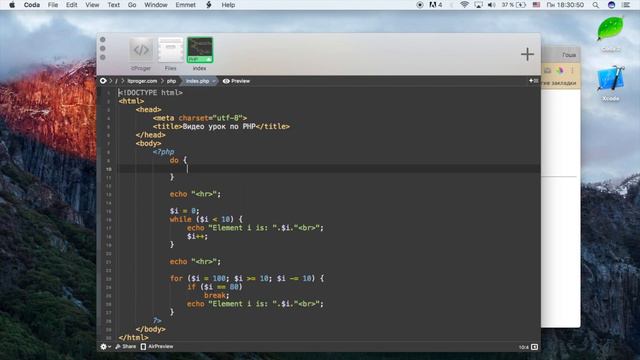Screen dimensions: 640x360
Task: Toggle Preview eye in path bar
Action: pos(236,81)
